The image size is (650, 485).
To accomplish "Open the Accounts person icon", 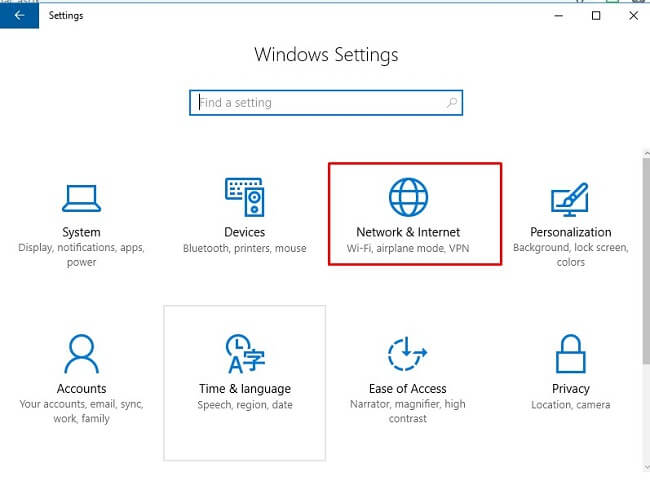I will click(81, 354).
